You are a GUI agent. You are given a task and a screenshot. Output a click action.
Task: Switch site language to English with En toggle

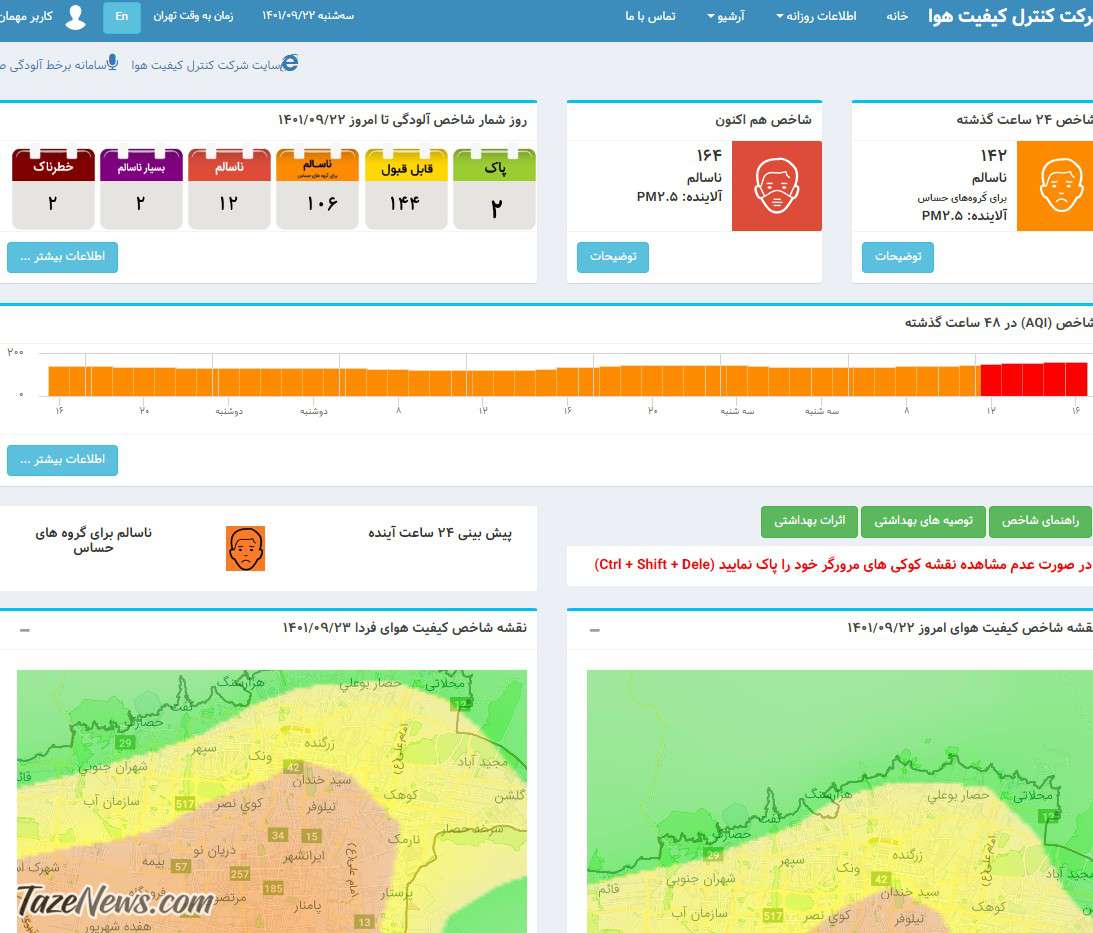pos(121,16)
